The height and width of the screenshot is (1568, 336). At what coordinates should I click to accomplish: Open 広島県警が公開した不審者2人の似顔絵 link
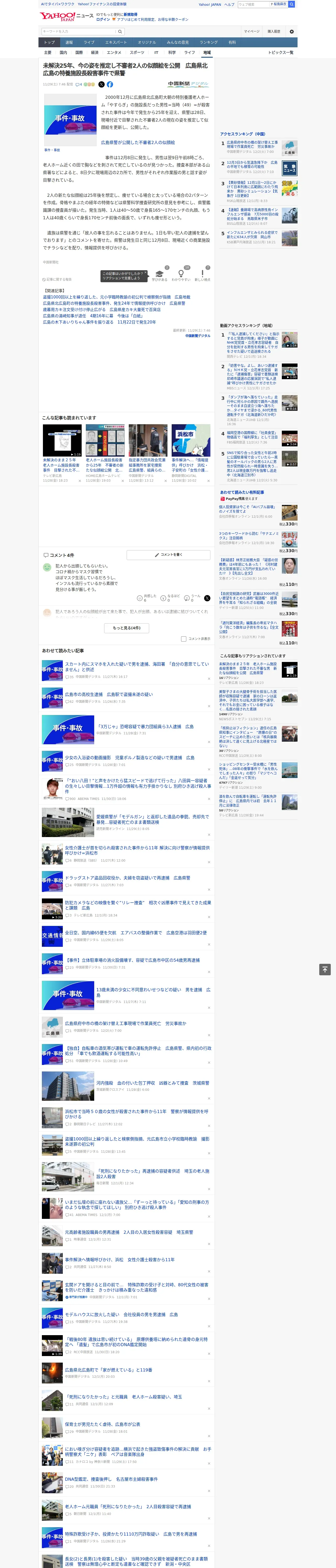pyautogui.click(x=138, y=142)
